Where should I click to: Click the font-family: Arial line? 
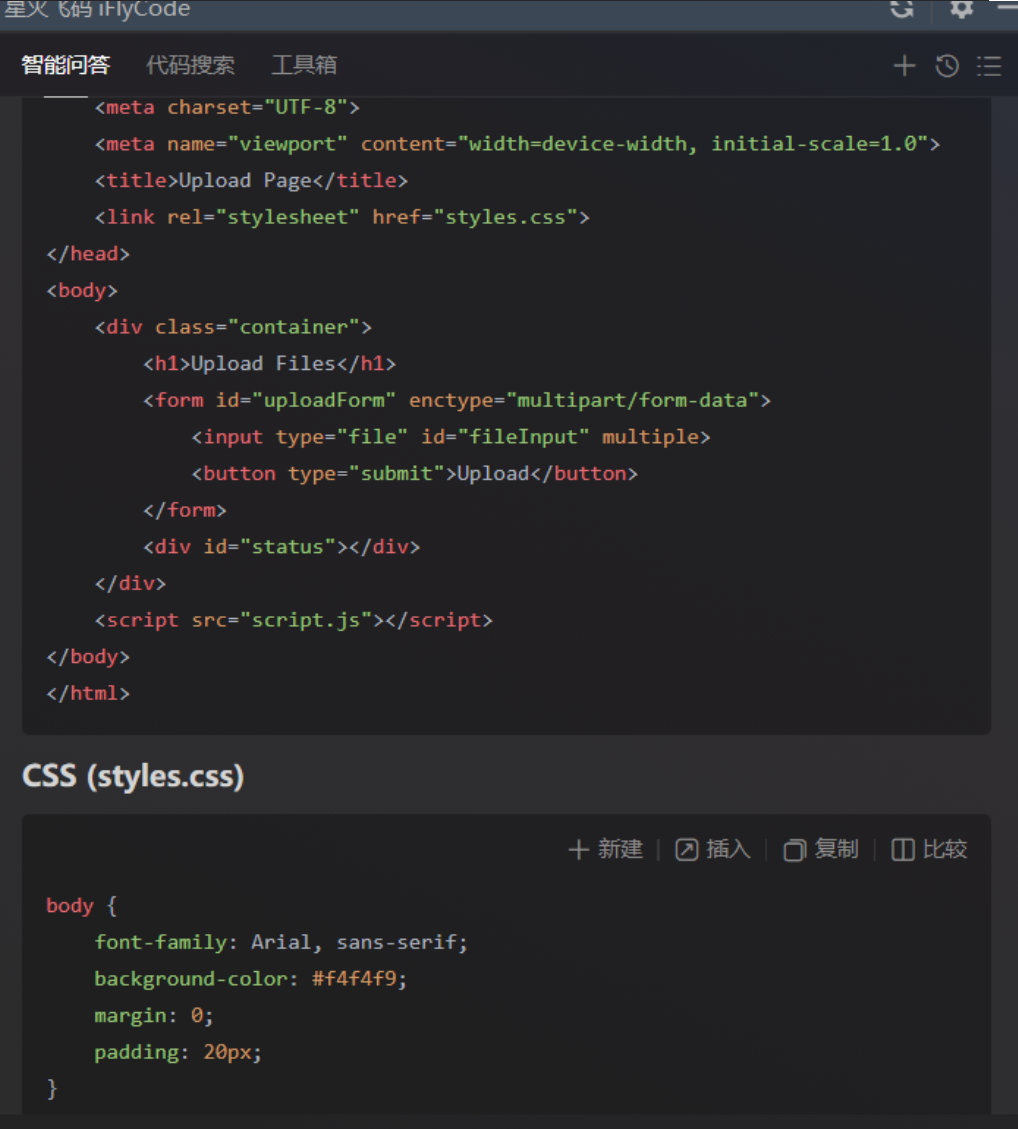pos(281,943)
